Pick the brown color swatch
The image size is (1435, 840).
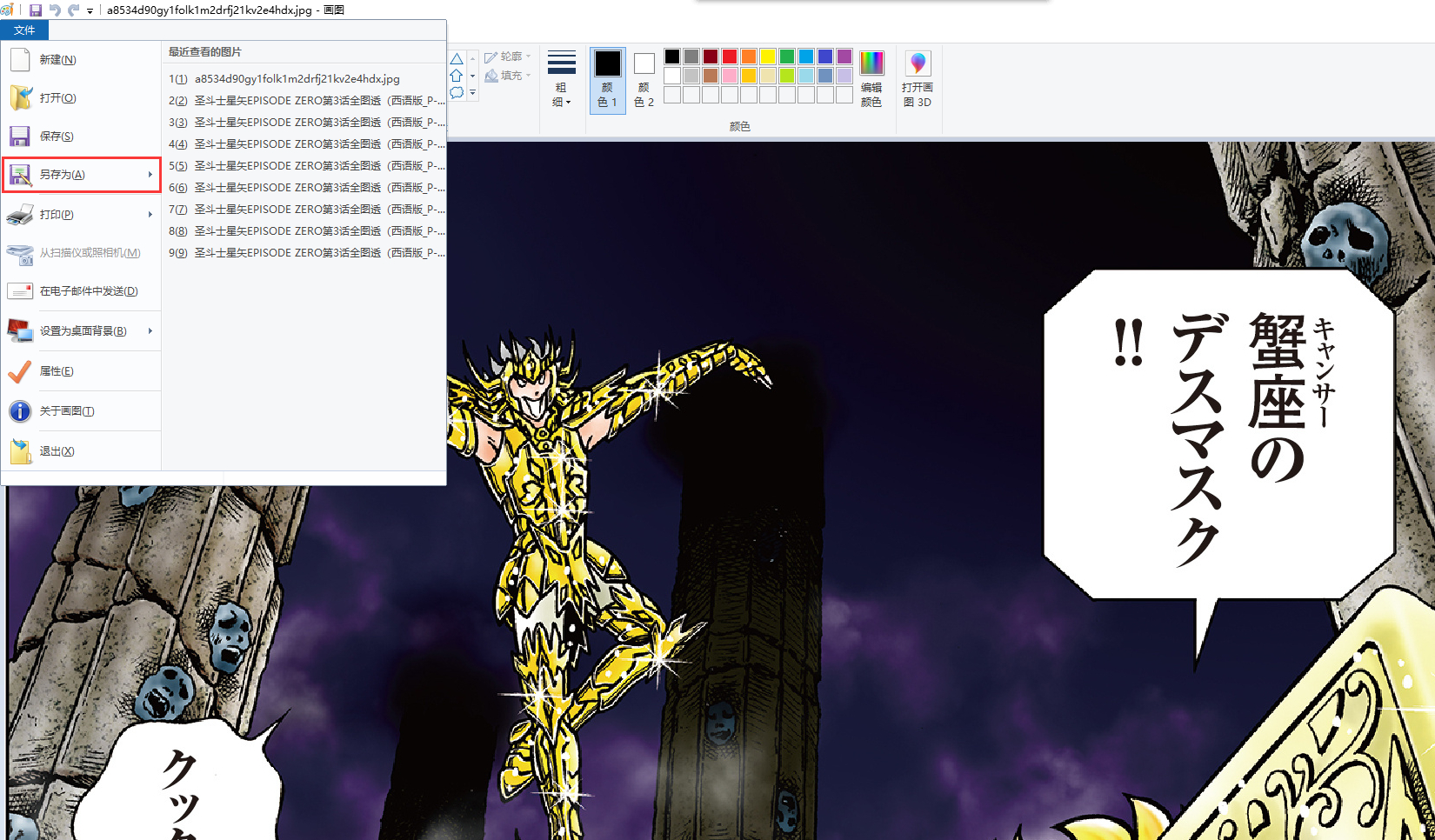click(711, 76)
